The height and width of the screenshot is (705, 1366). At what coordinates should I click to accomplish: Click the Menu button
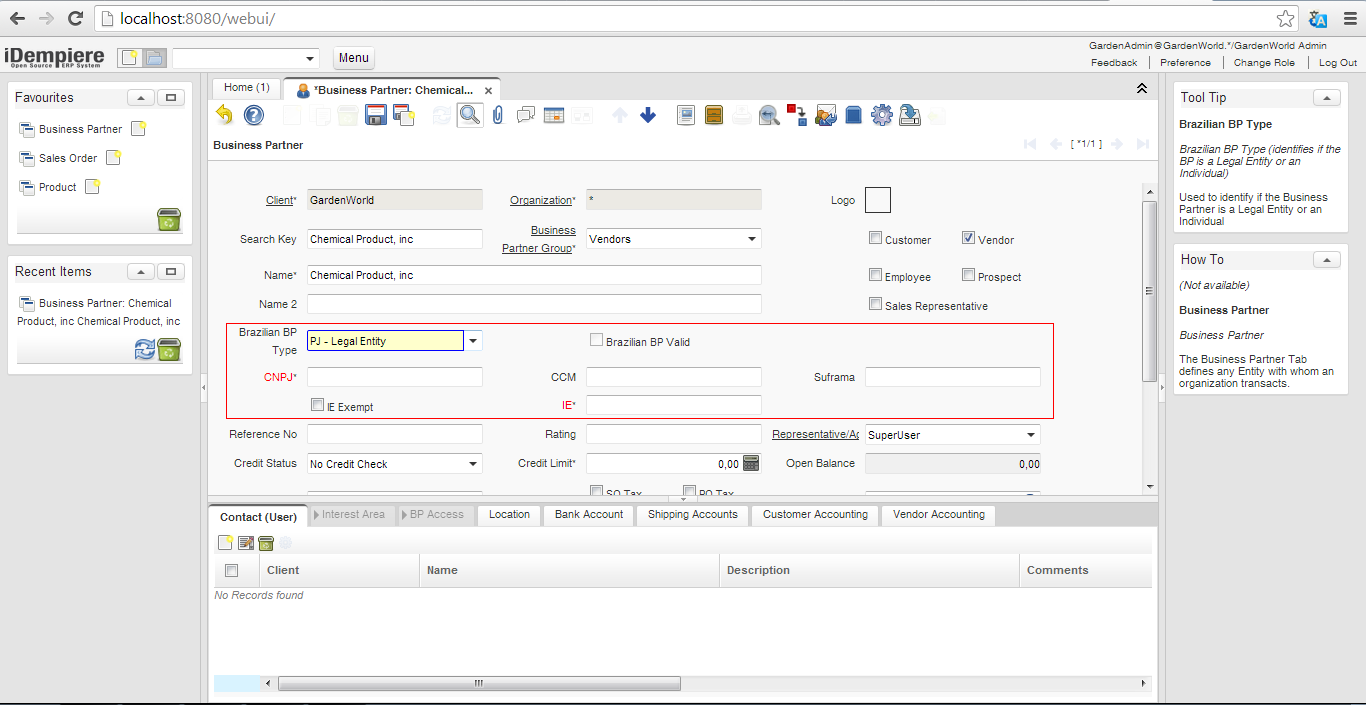[x=353, y=58]
